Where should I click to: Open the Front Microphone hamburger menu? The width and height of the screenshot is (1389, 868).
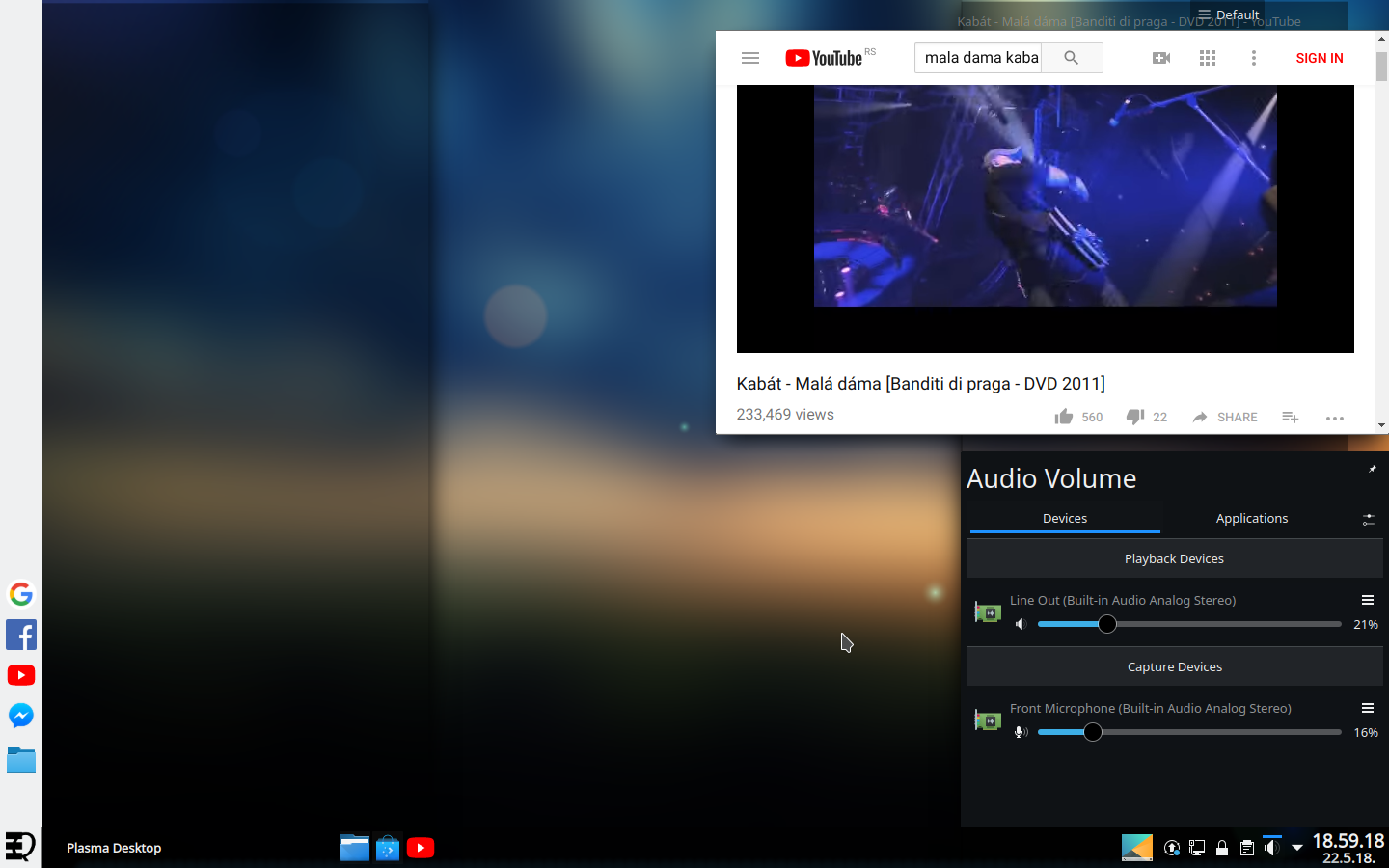1368,708
